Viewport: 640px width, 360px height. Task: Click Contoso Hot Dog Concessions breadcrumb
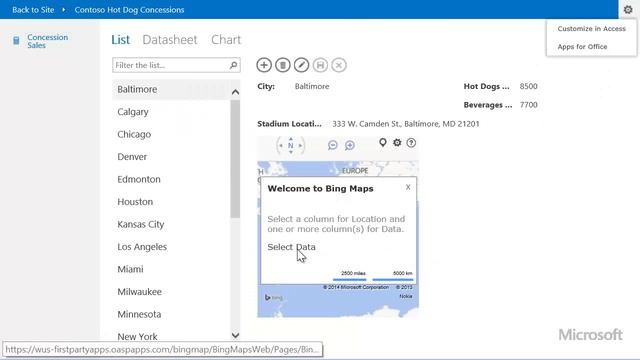tap(129, 10)
